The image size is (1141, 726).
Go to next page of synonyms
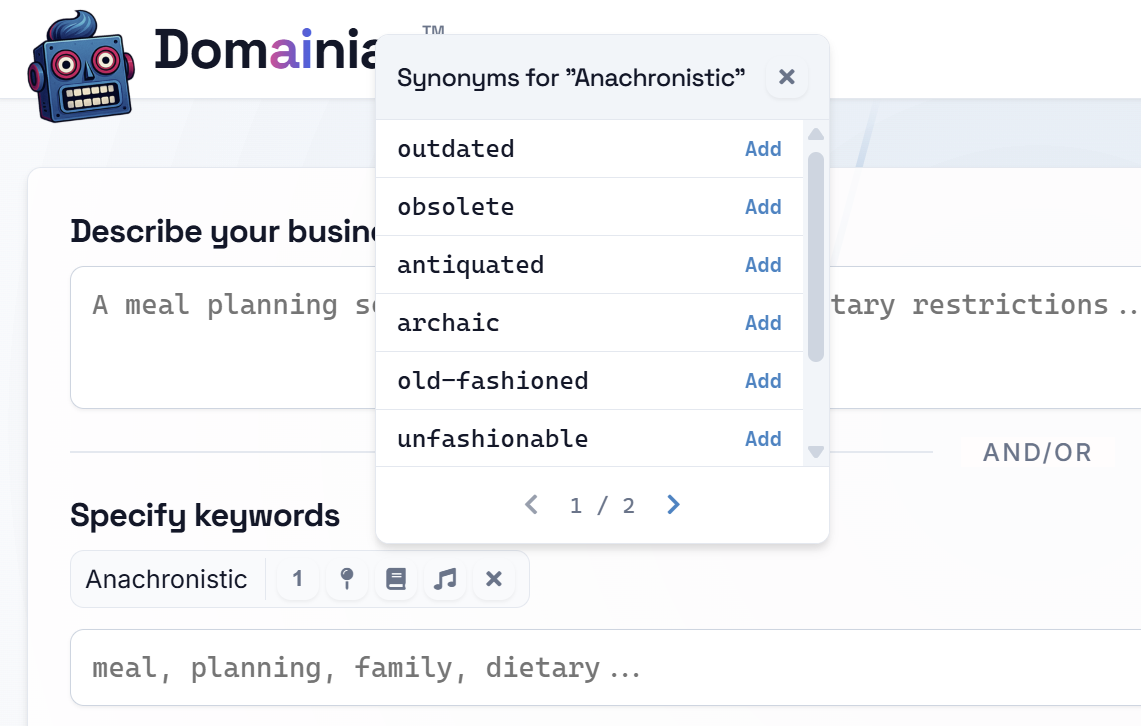coord(672,505)
